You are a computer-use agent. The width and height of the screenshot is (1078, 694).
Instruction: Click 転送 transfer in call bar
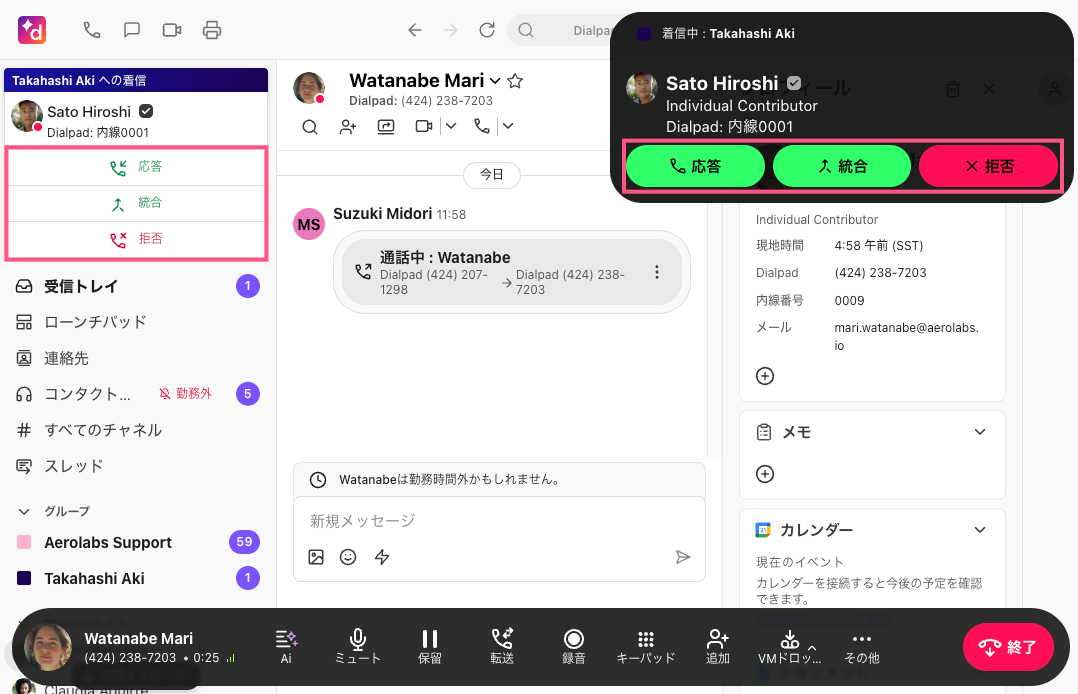point(502,647)
